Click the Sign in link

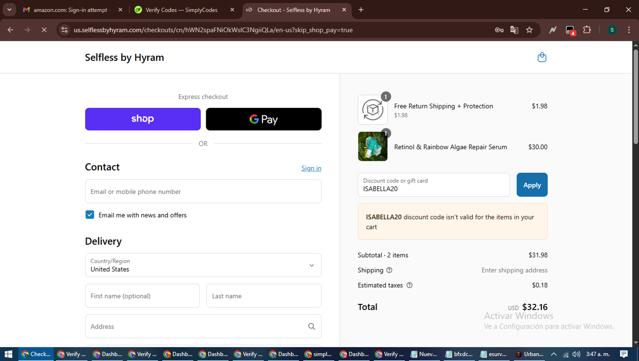point(311,168)
